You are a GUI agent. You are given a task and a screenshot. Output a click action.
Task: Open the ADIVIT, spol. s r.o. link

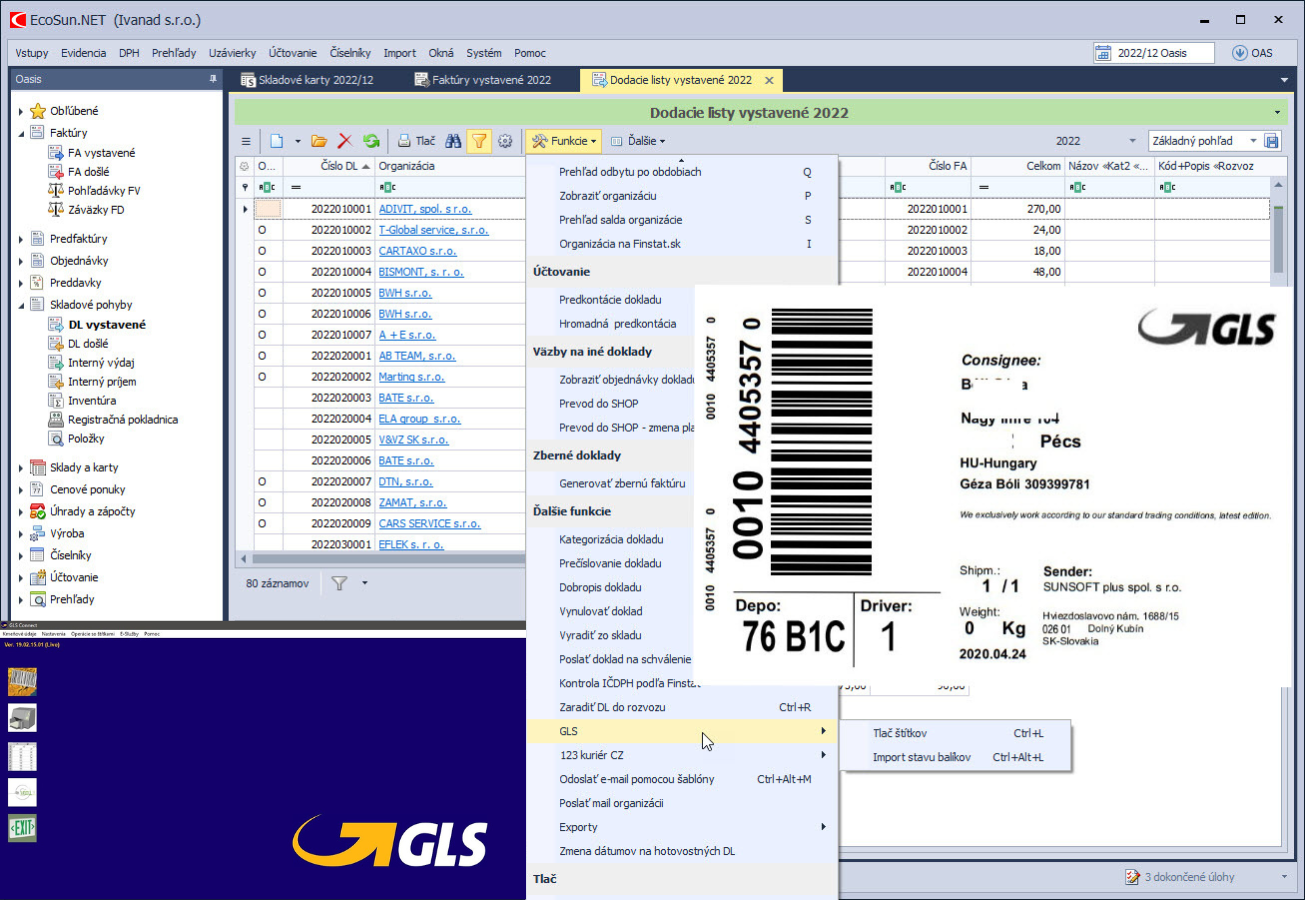424,210
